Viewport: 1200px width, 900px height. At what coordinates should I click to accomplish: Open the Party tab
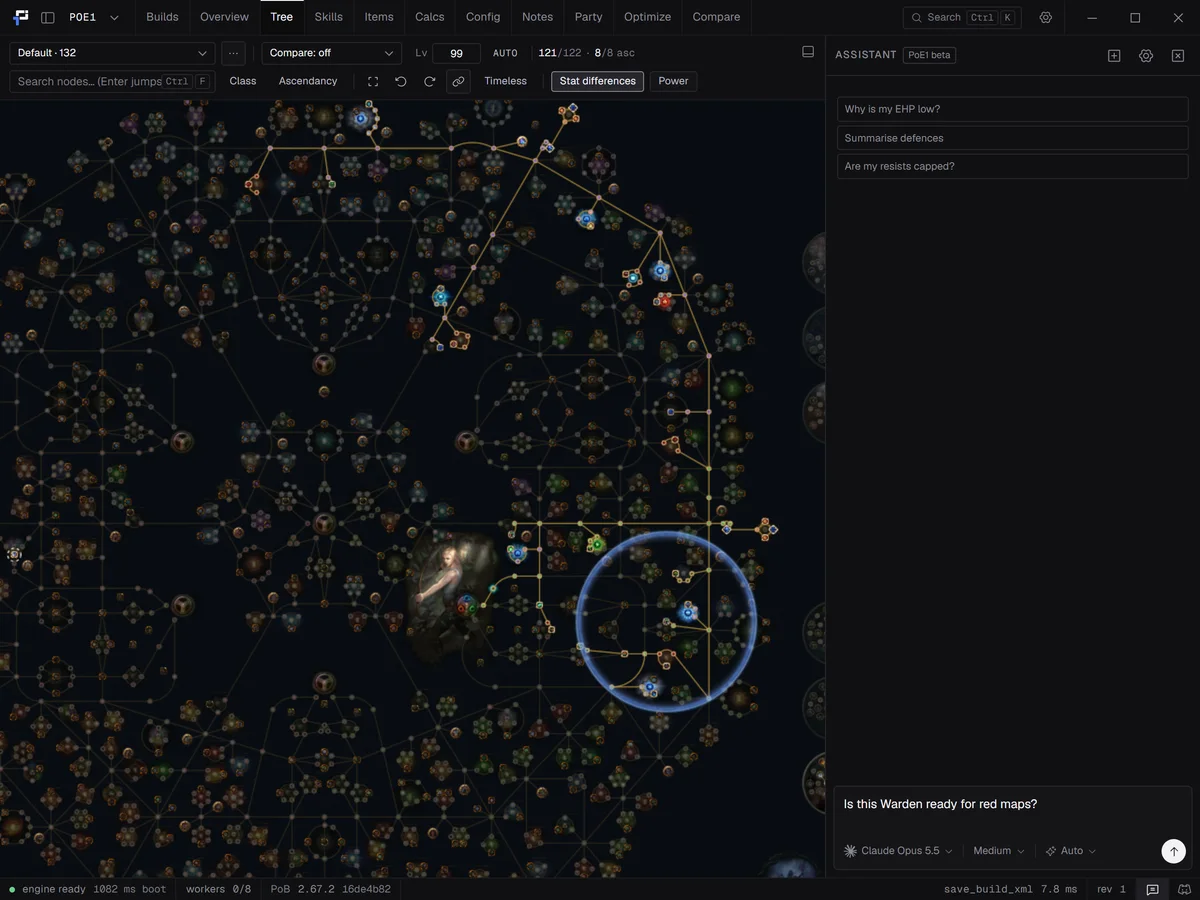tap(588, 17)
